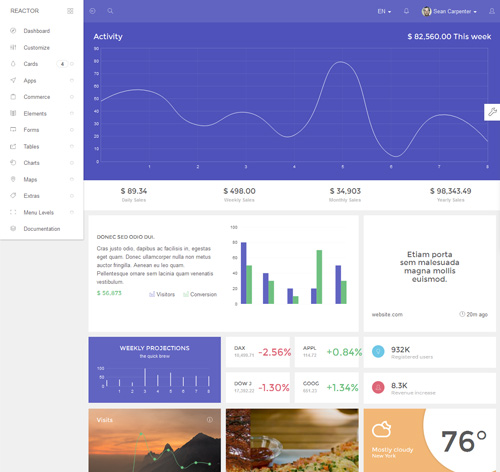Expand the Elements submenu arrow

point(72,113)
